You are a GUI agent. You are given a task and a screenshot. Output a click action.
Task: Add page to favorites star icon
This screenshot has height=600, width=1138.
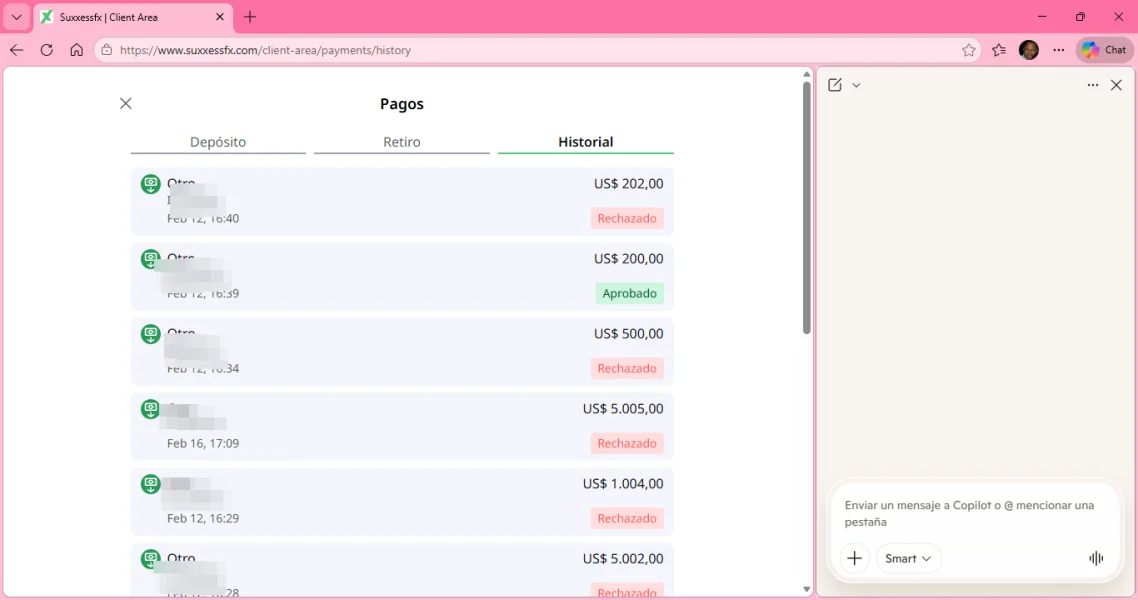coord(968,50)
